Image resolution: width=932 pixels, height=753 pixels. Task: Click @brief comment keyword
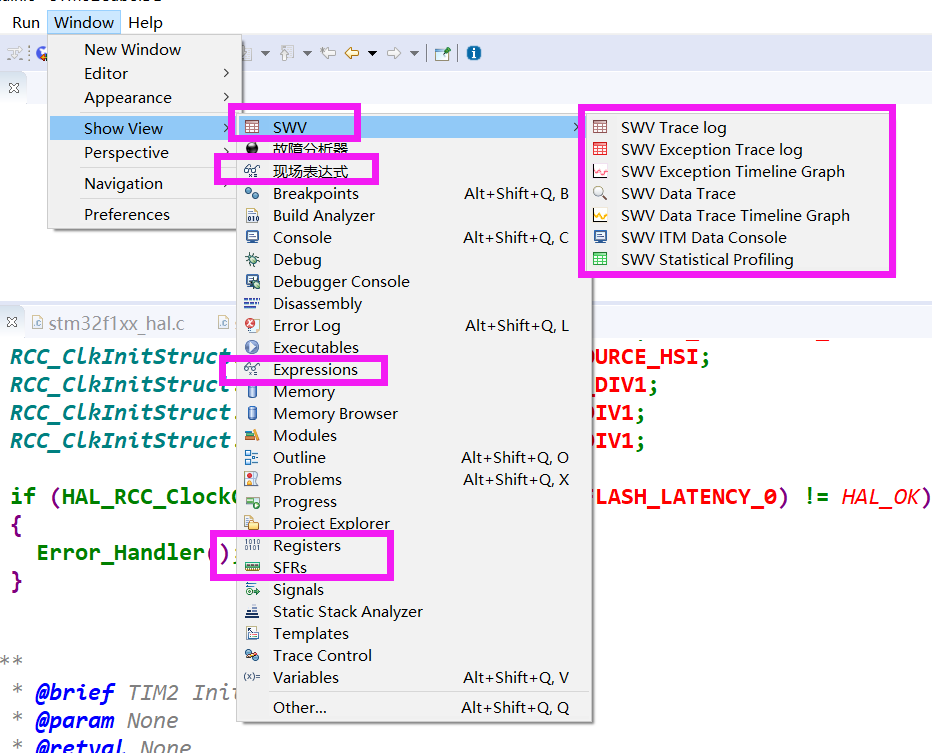75,692
